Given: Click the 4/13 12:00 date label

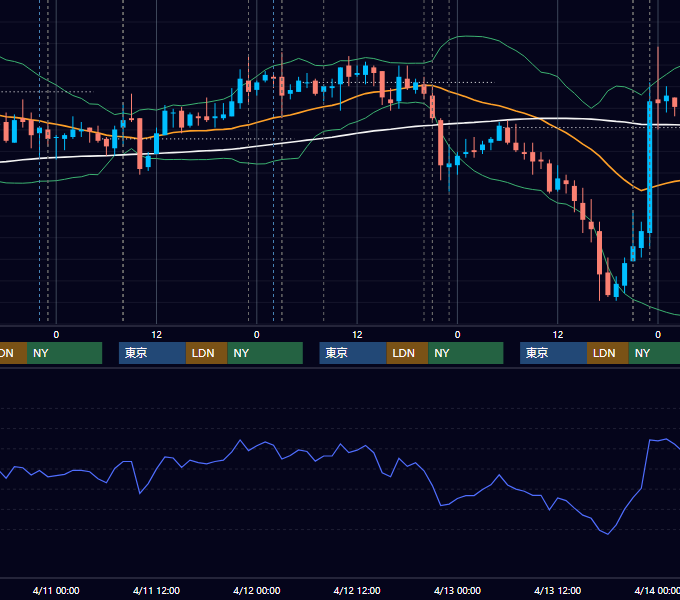Looking at the screenshot, I should pyautogui.click(x=558, y=590).
